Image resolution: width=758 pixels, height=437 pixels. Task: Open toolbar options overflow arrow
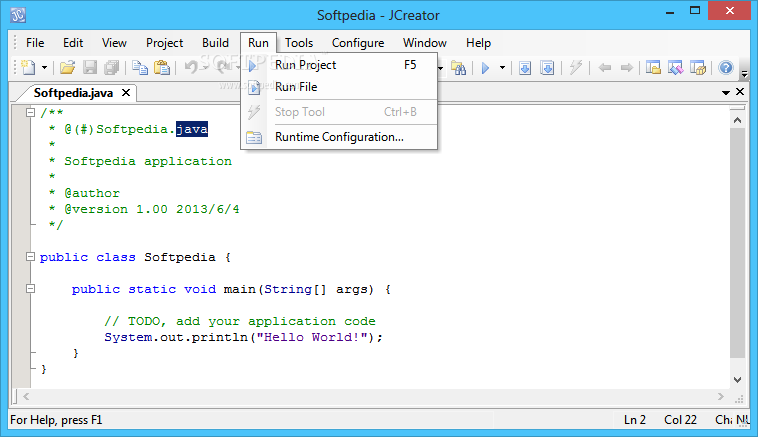point(744,73)
